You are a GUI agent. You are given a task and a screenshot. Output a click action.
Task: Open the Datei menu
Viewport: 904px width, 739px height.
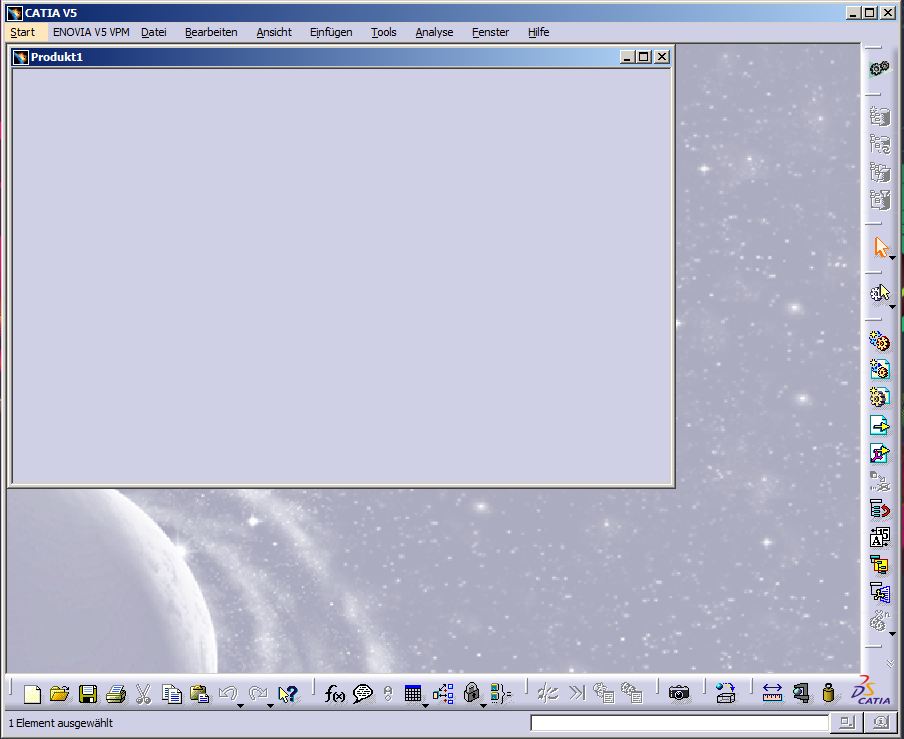154,32
